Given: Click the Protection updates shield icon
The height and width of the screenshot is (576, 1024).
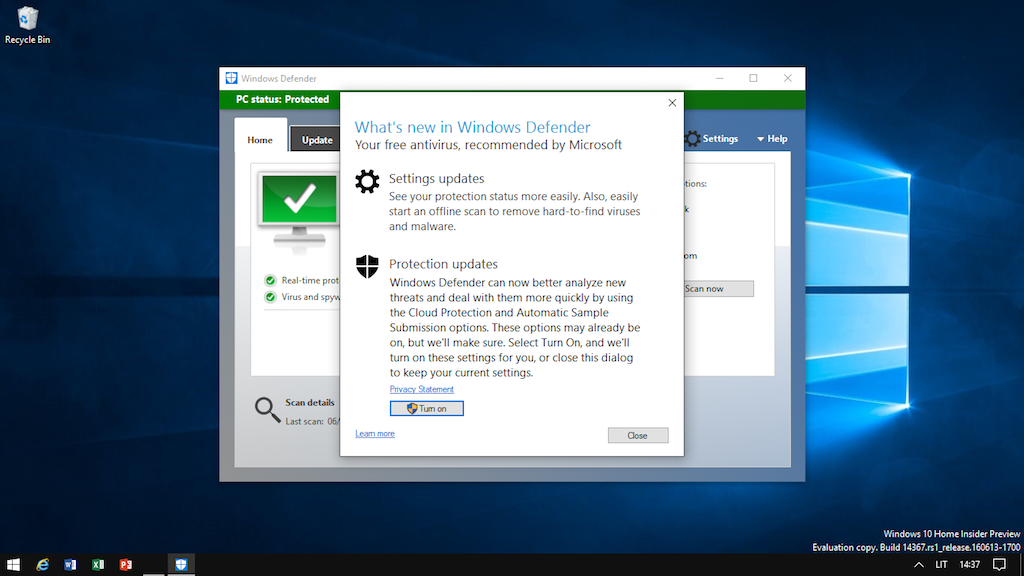Looking at the screenshot, I should pyautogui.click(x=368, y=266).
